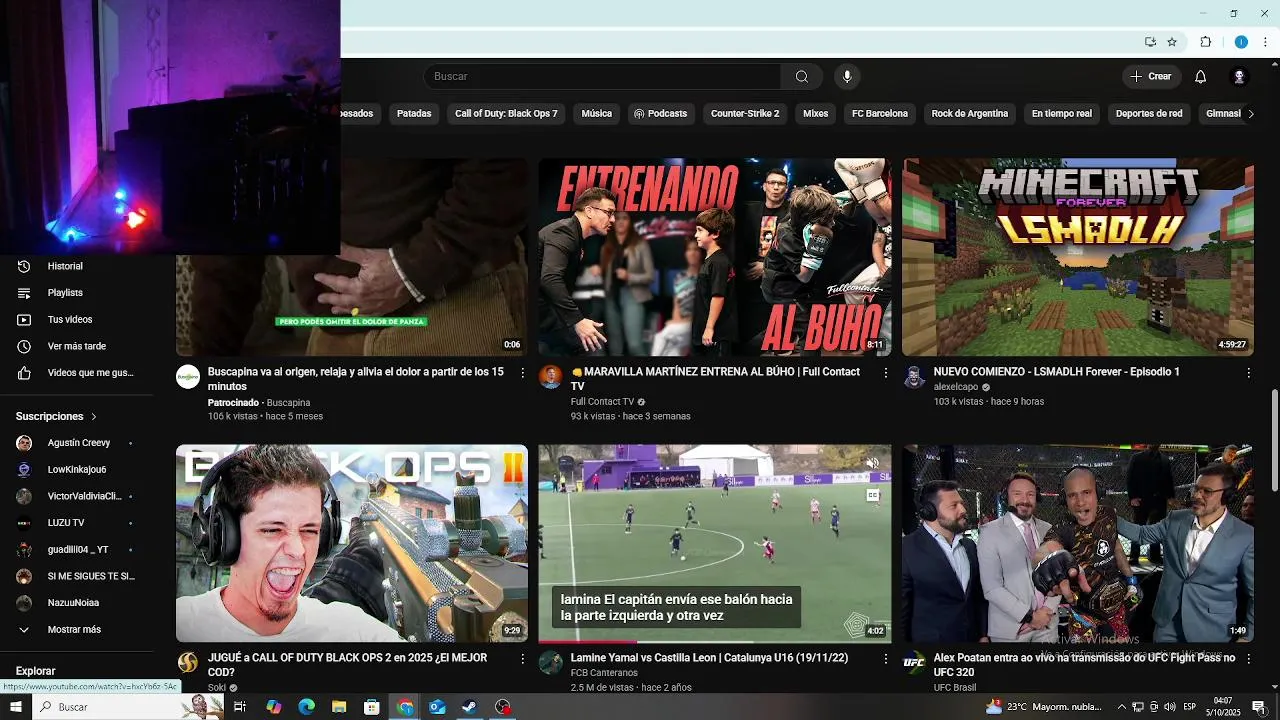Open UFC Brasil channel avatar
1280x720 pixels.
[x=914, y=662]
